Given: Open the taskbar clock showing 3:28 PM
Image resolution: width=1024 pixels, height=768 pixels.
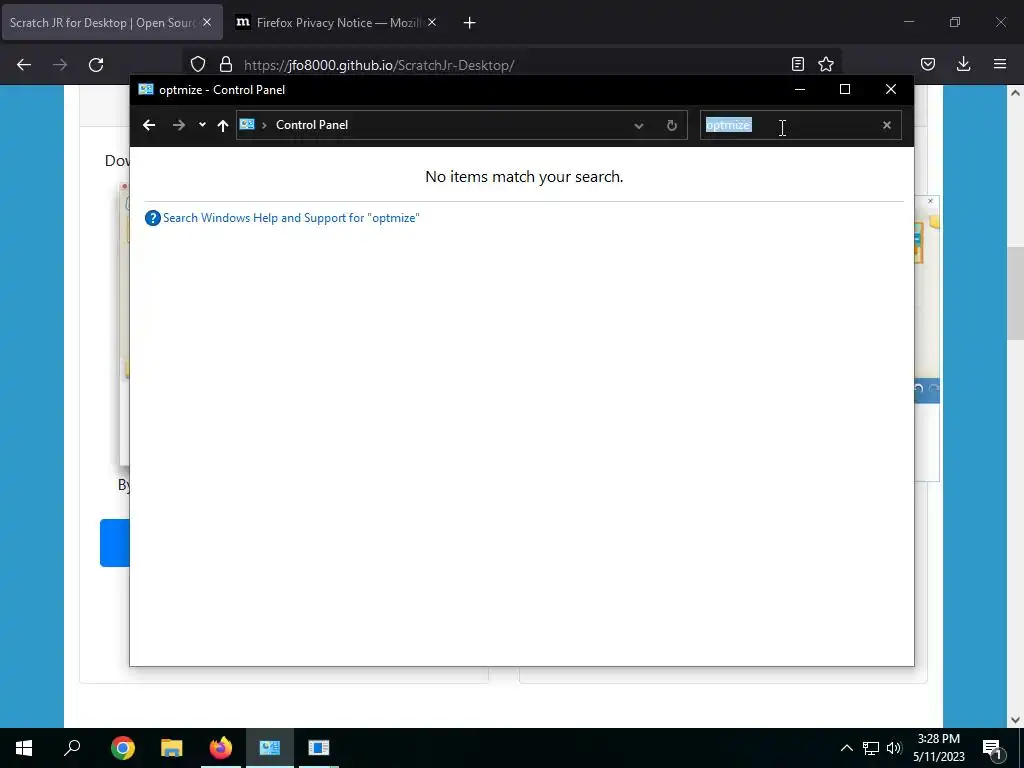Looking at the screenshot, I should (x=938, y=748).
